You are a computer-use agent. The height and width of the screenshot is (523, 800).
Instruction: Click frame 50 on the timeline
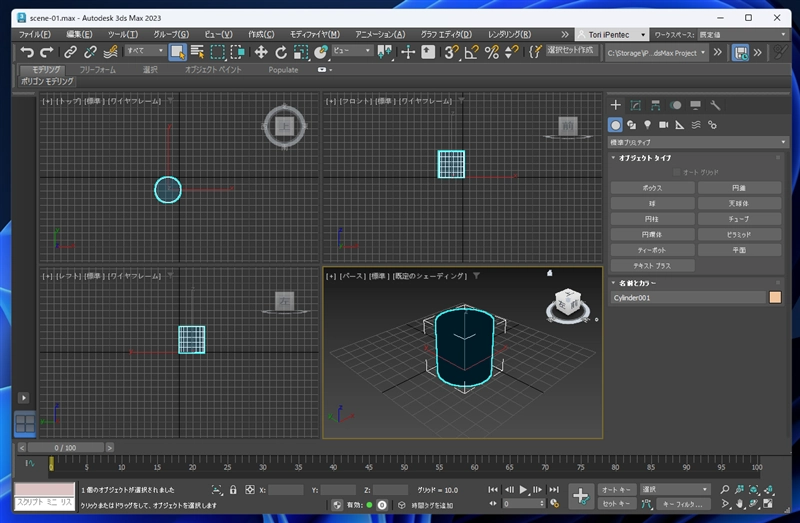pyautogui.click(x=404, y=467)
